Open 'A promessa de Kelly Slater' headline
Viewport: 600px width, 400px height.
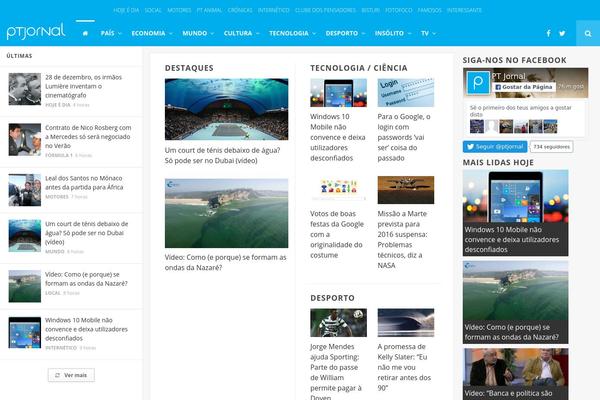pyautogui.click(x=404, y=367)
